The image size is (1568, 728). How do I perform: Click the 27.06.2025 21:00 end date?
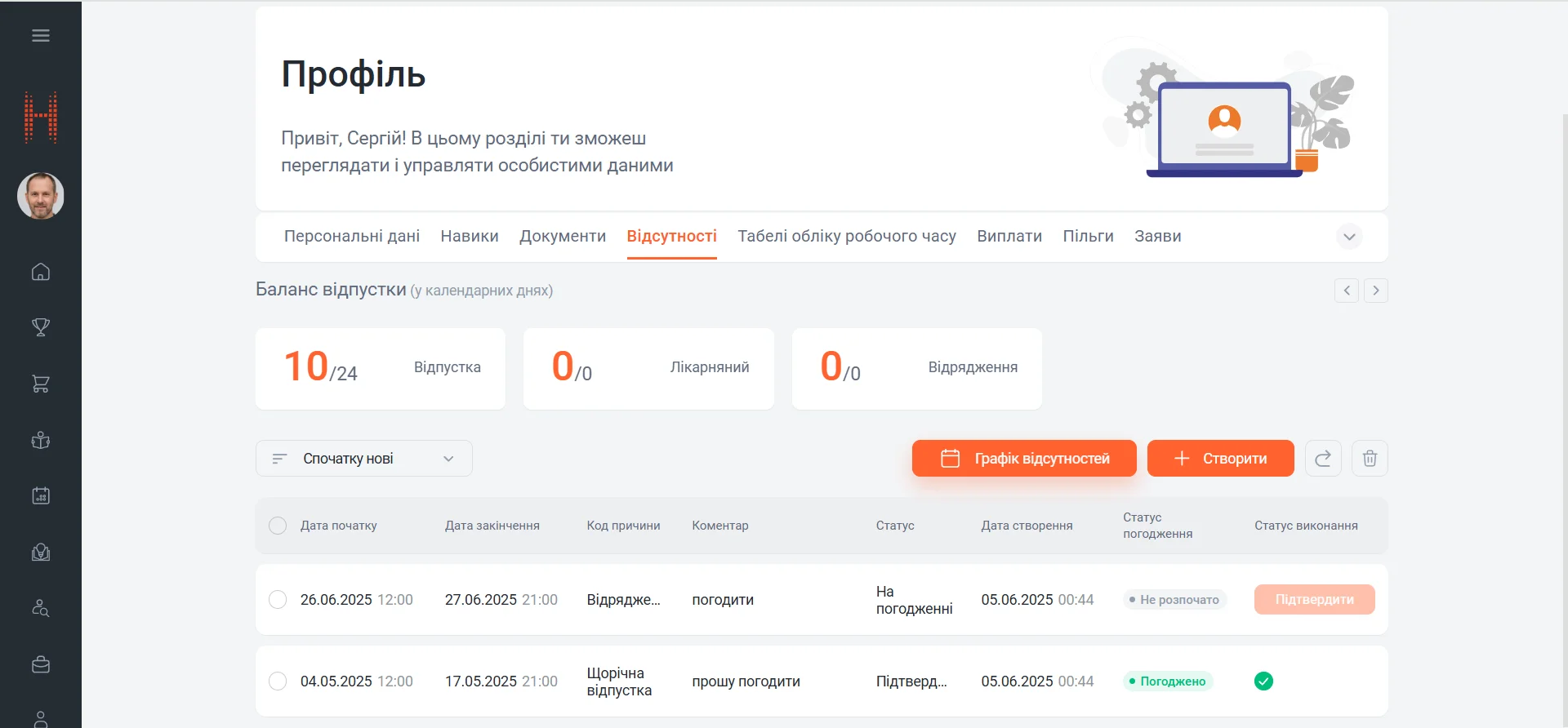[501, 600]
